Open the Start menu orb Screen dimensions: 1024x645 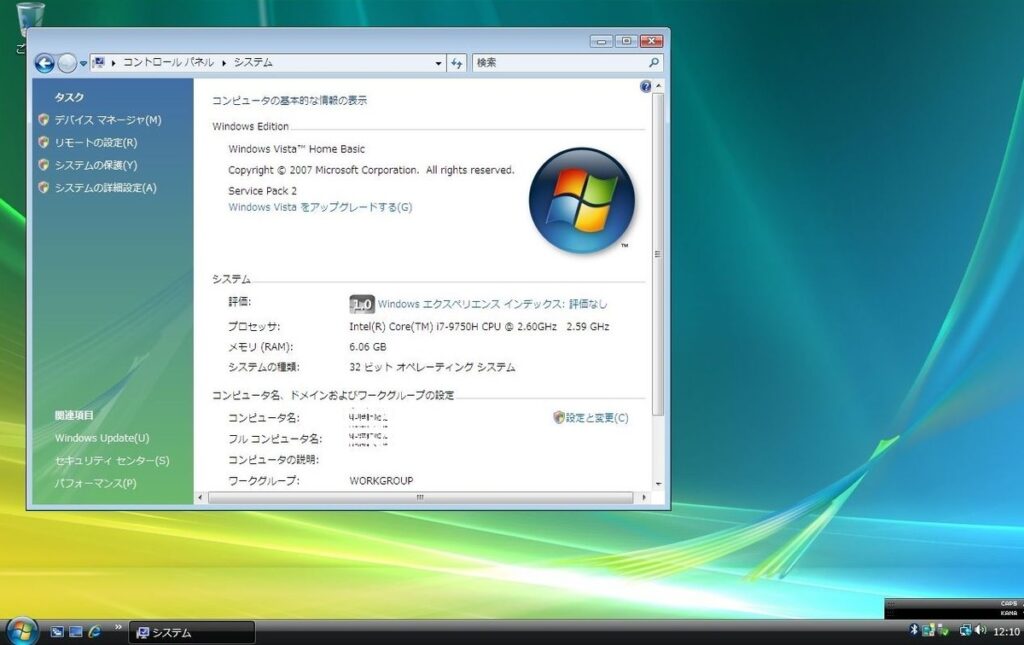(22, 631)
